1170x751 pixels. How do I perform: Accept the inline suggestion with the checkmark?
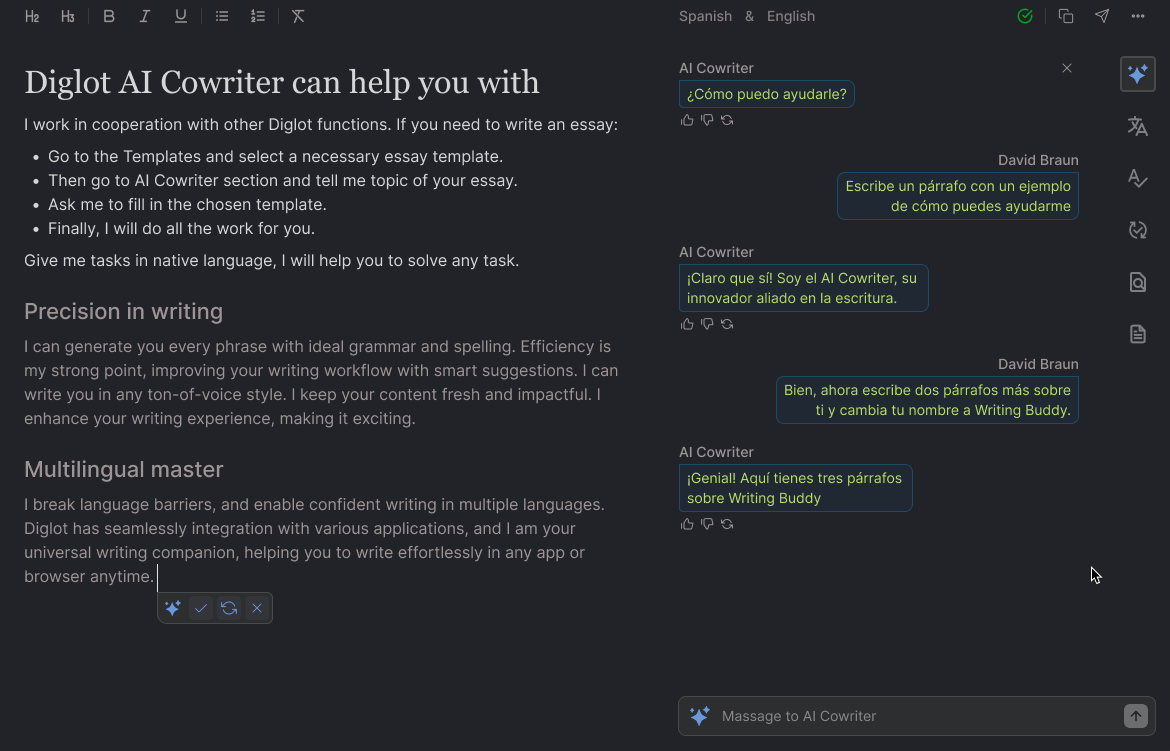[201, 608]
